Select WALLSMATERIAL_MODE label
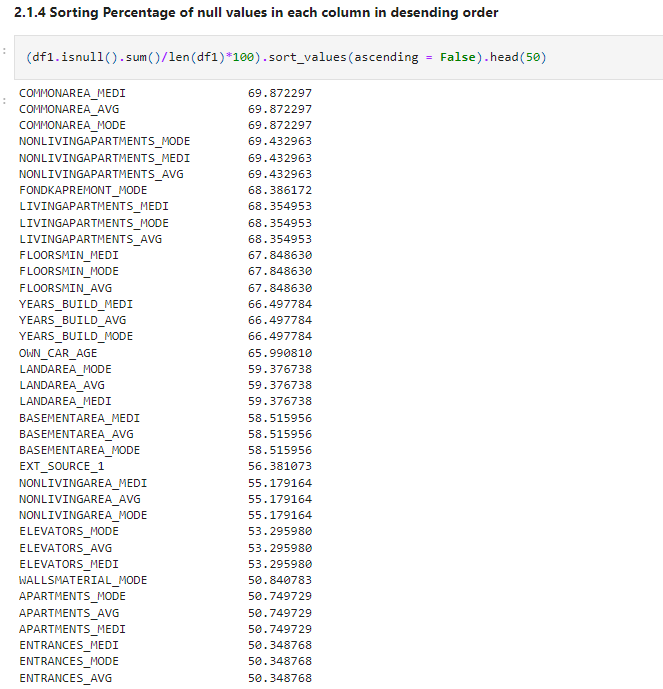Image resolution: width=663 pixels, height=689 pixels. [83, 580]
